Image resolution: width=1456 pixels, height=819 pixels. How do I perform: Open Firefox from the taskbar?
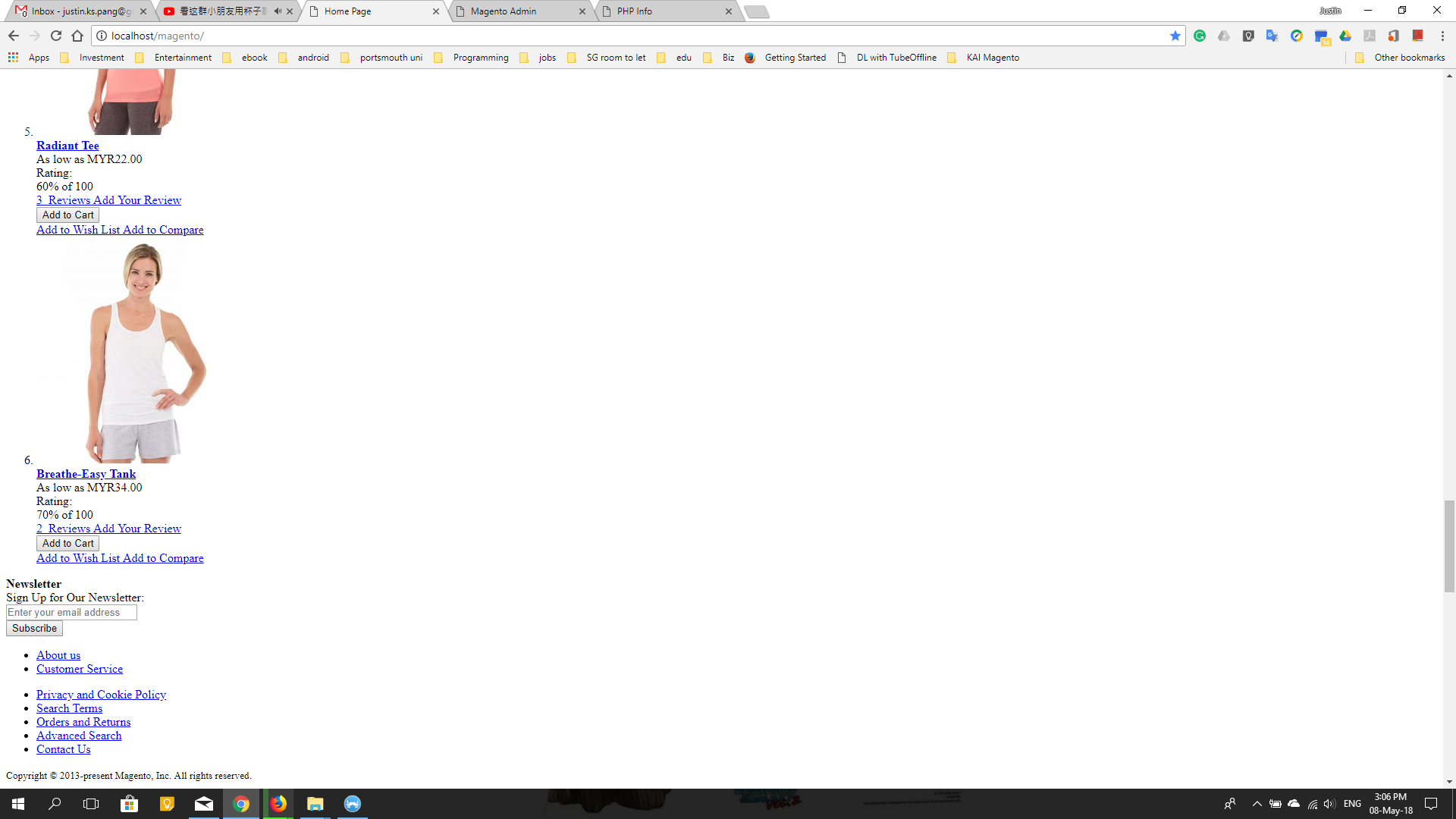coord(278,804)
